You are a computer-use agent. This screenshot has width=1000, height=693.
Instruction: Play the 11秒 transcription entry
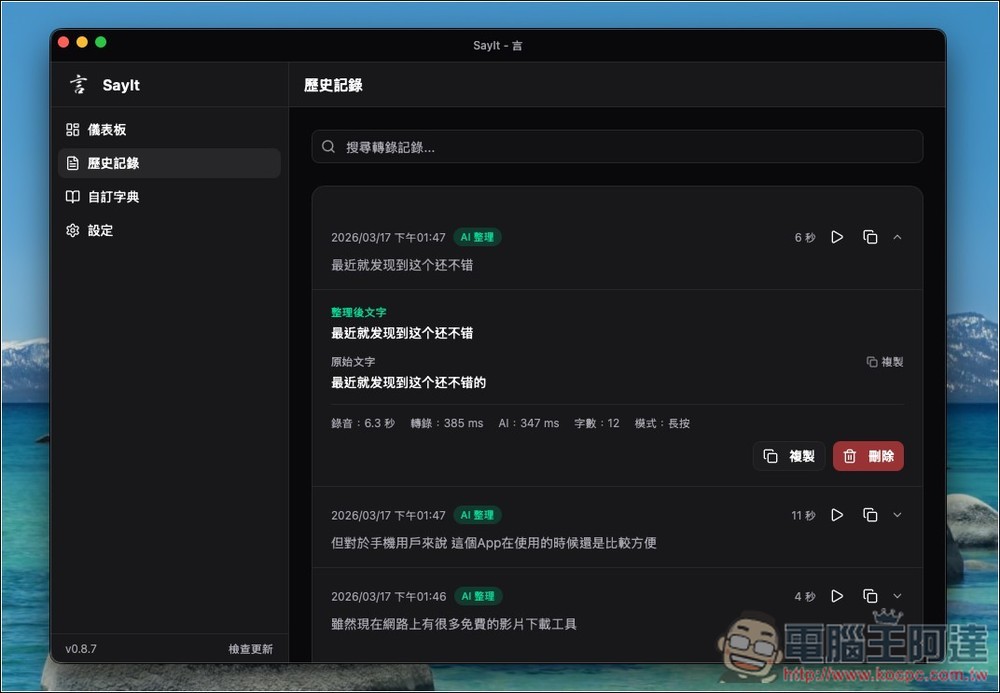click(837, 515)
